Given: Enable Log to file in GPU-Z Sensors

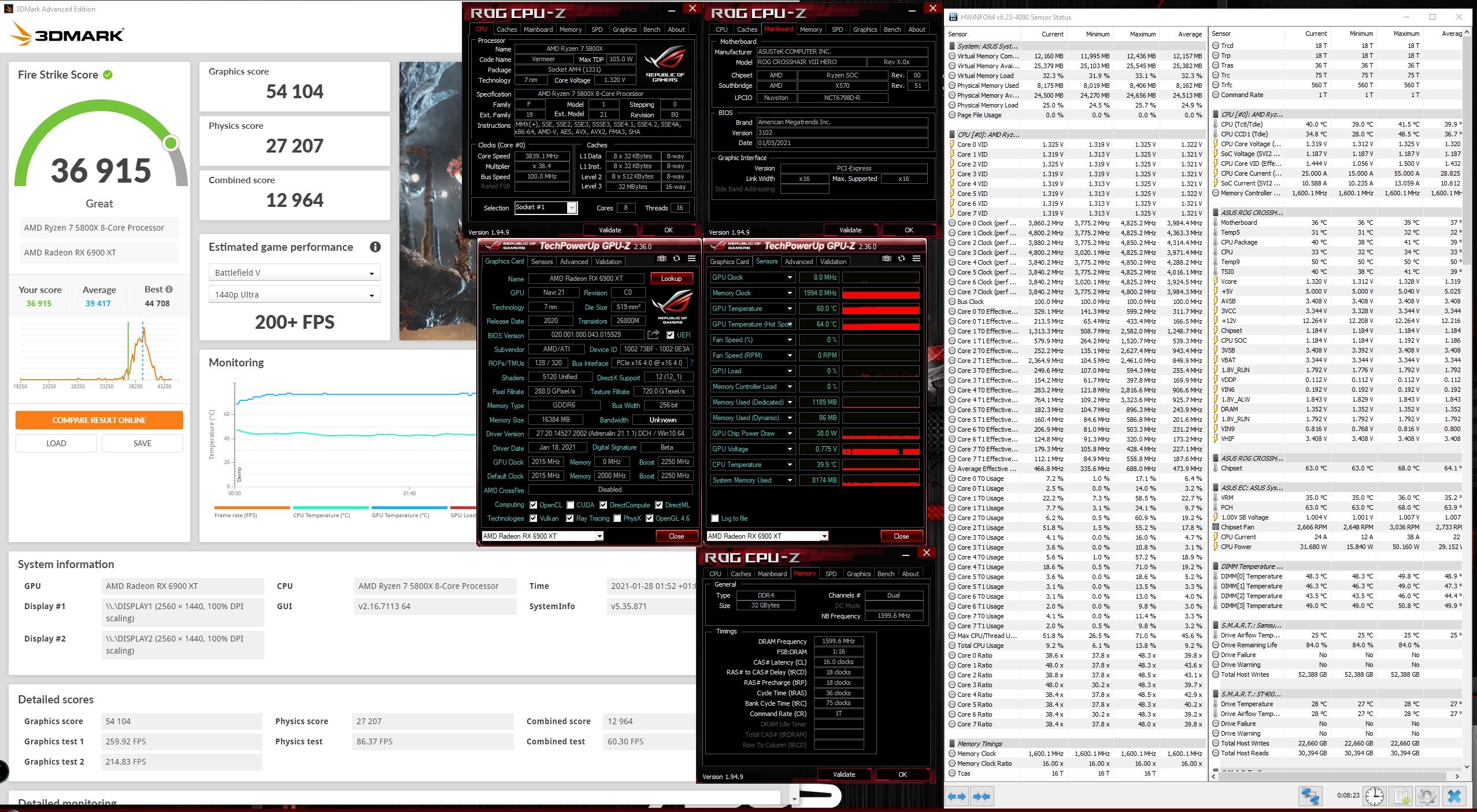Looking at the screenshot, I should [715, 518].
